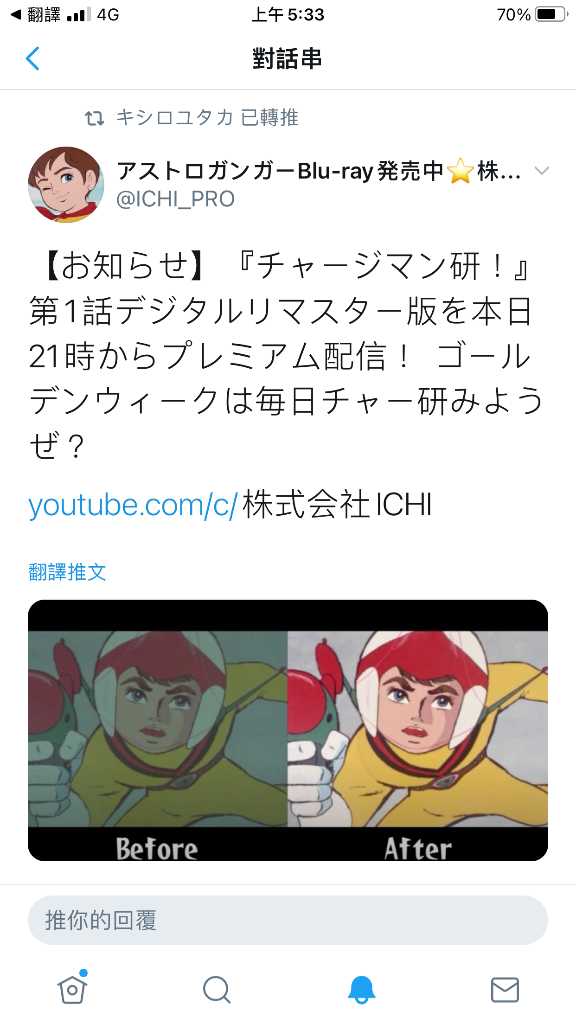Tap 翻譯推文 to translate the tweet
Screen dimensions: 576x1024
click(x=67, y=572)
